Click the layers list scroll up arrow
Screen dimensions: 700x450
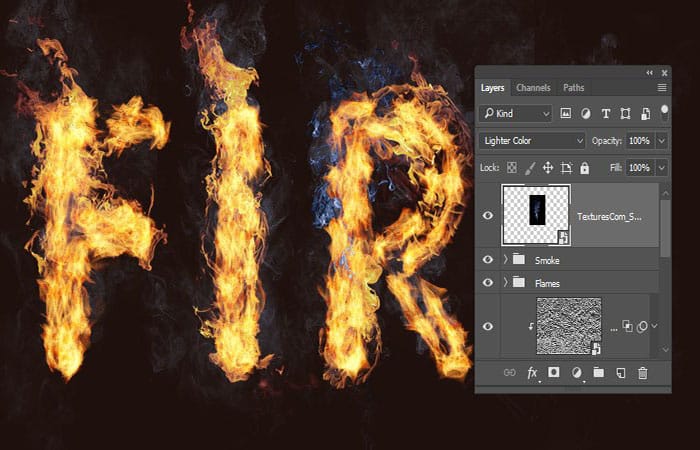665,193
